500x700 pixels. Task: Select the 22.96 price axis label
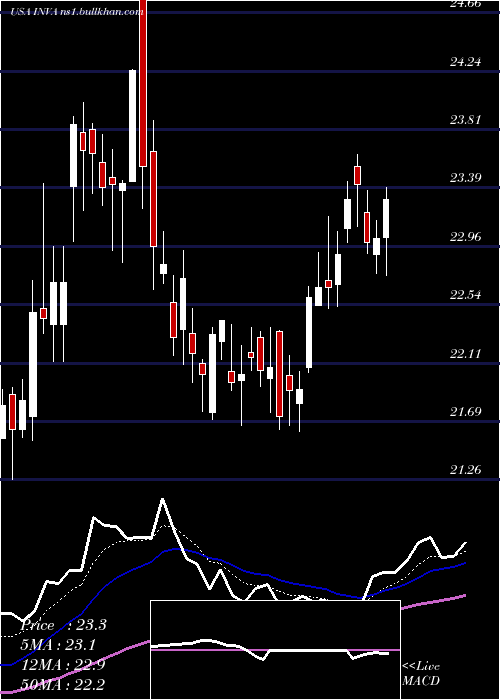466,237
